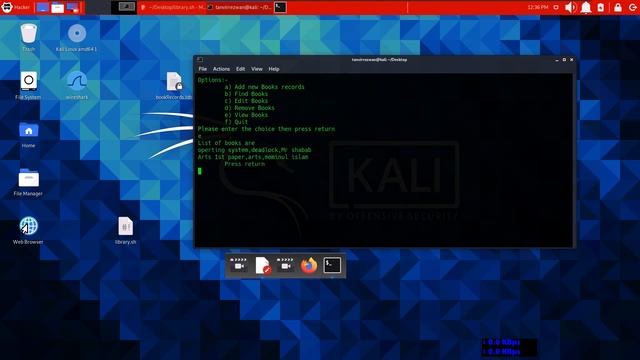Launch Wireshark from the desktop
Viewport: 640px width, 360px height.
[x=77, y=86]
